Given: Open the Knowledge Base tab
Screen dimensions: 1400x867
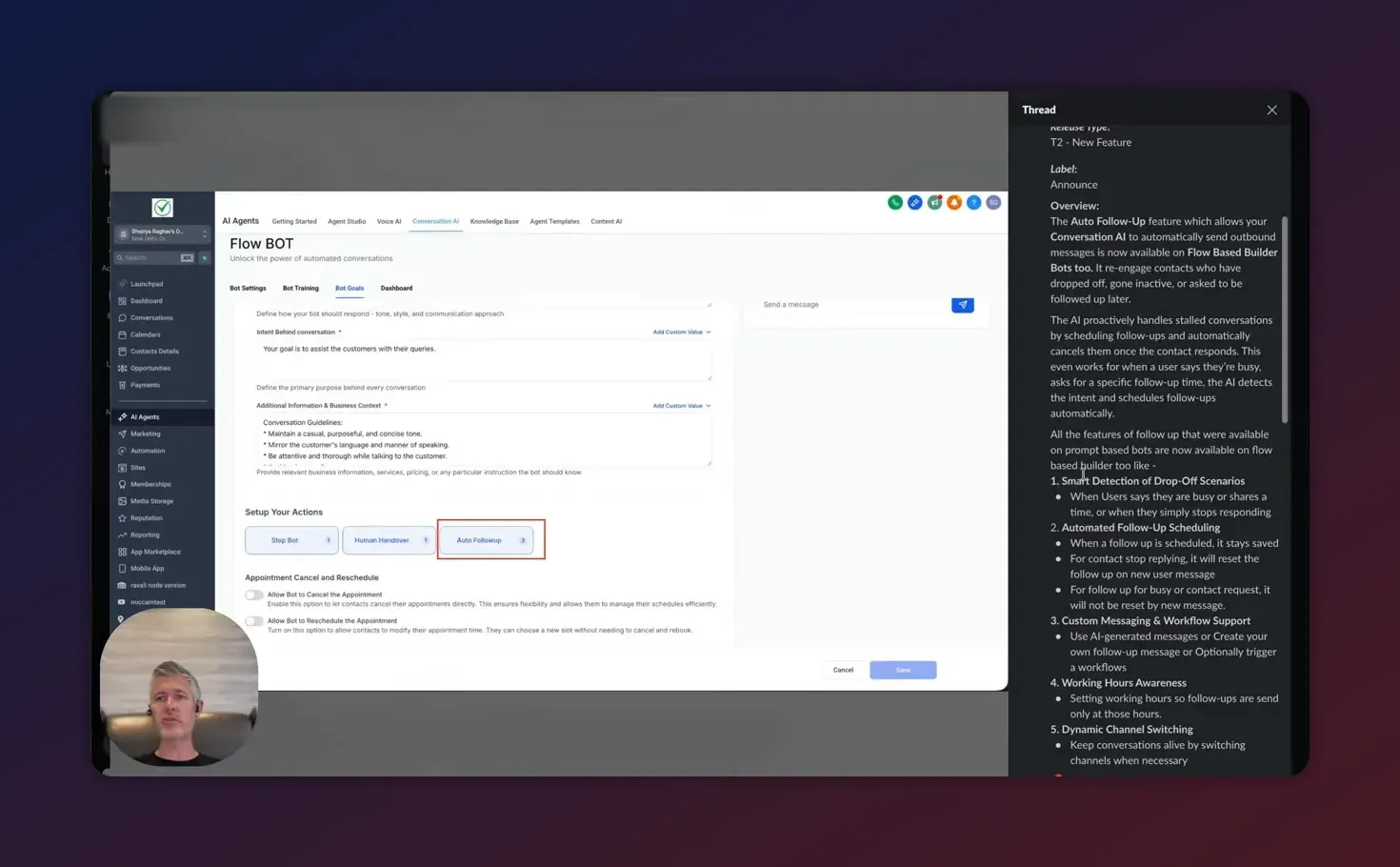Looking at the screenshot, I should 494,221.
